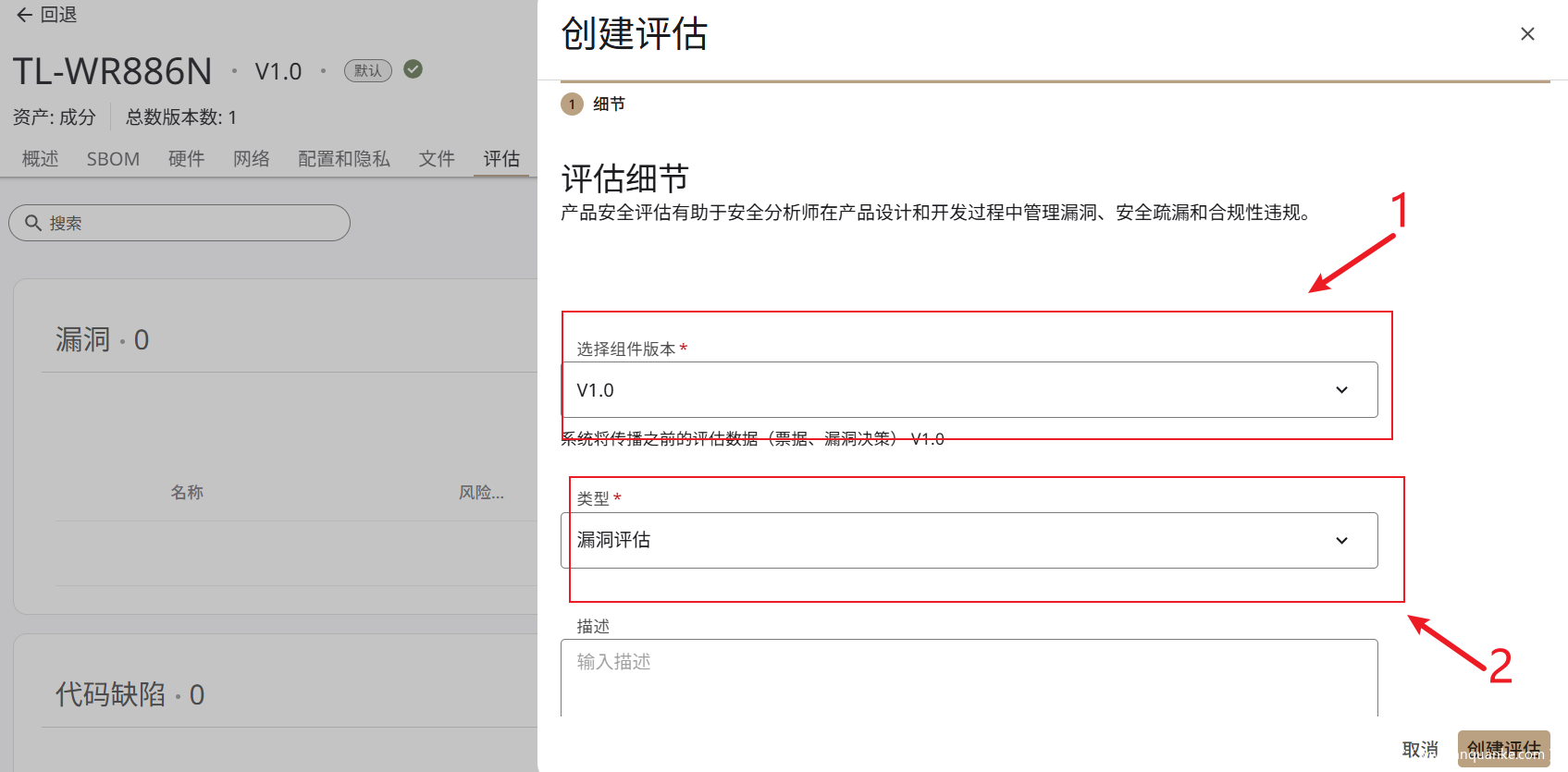The width and height of the screenshot is (1568, 772).
Task: Click the 默认 badge next to V1.0
Action: pos(368,70)
